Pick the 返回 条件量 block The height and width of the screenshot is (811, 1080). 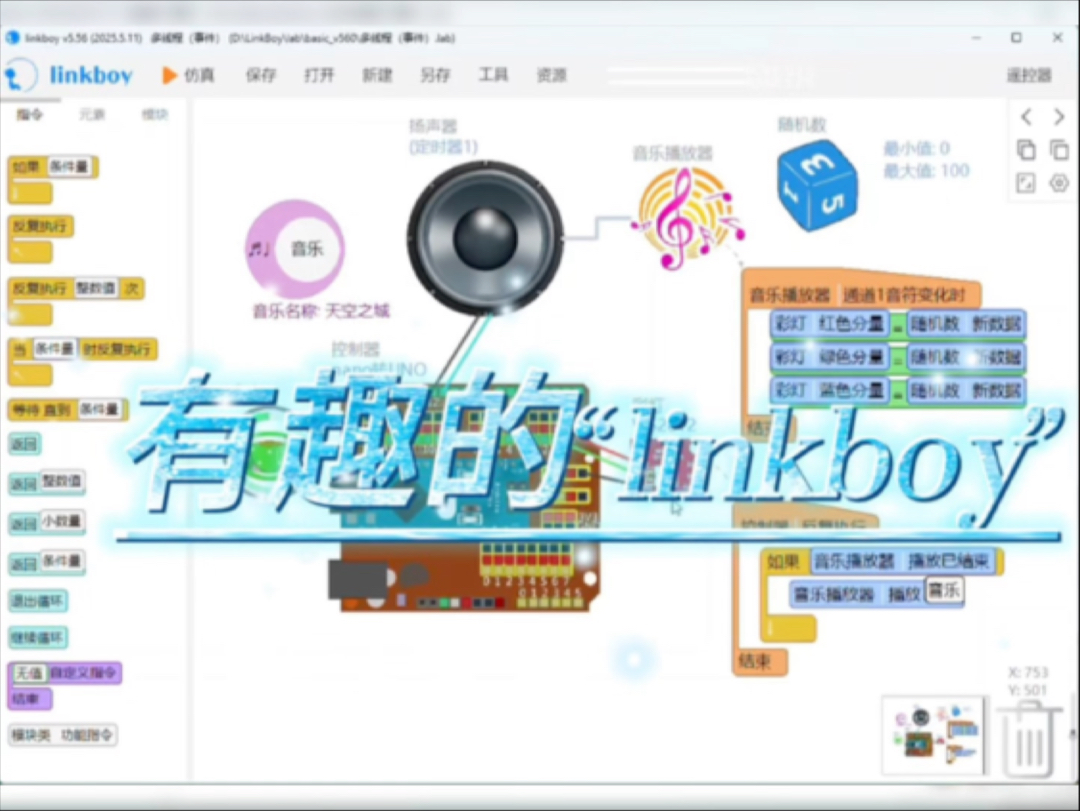[47, 562]
